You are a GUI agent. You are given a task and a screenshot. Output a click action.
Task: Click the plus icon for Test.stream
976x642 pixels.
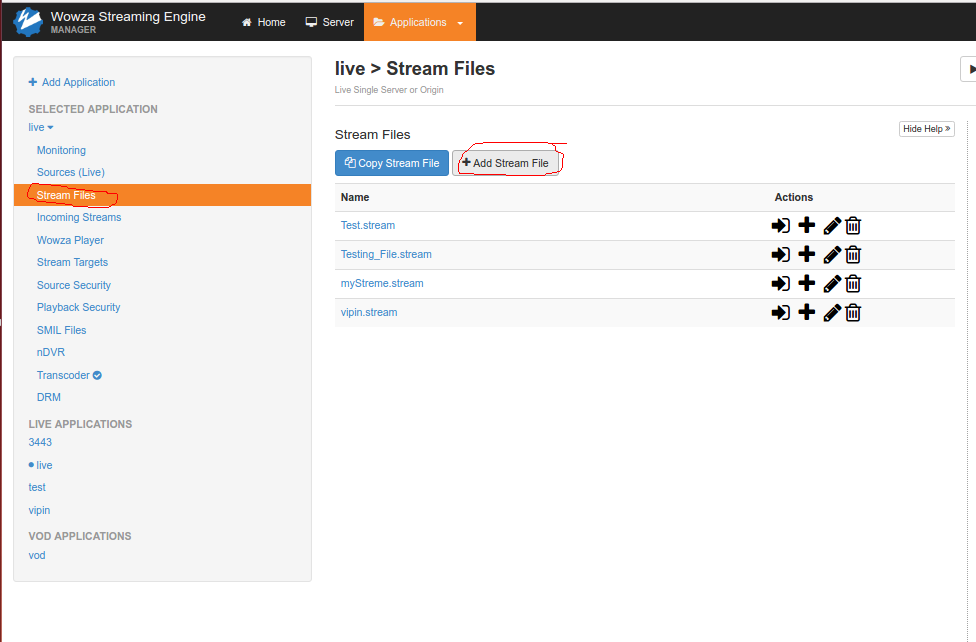click(807, 225)
